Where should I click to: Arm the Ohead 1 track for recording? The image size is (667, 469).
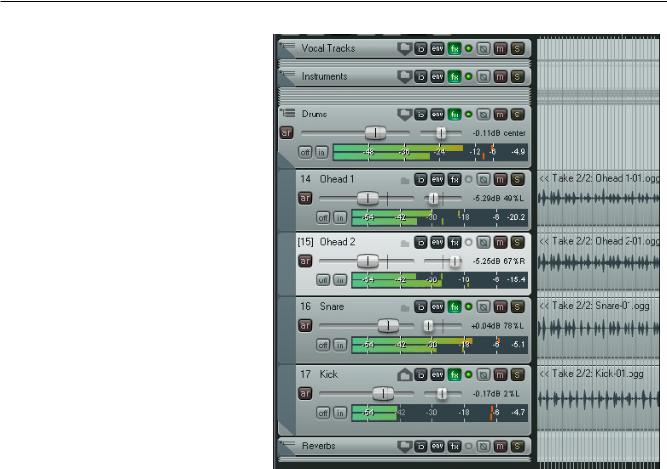305,198
